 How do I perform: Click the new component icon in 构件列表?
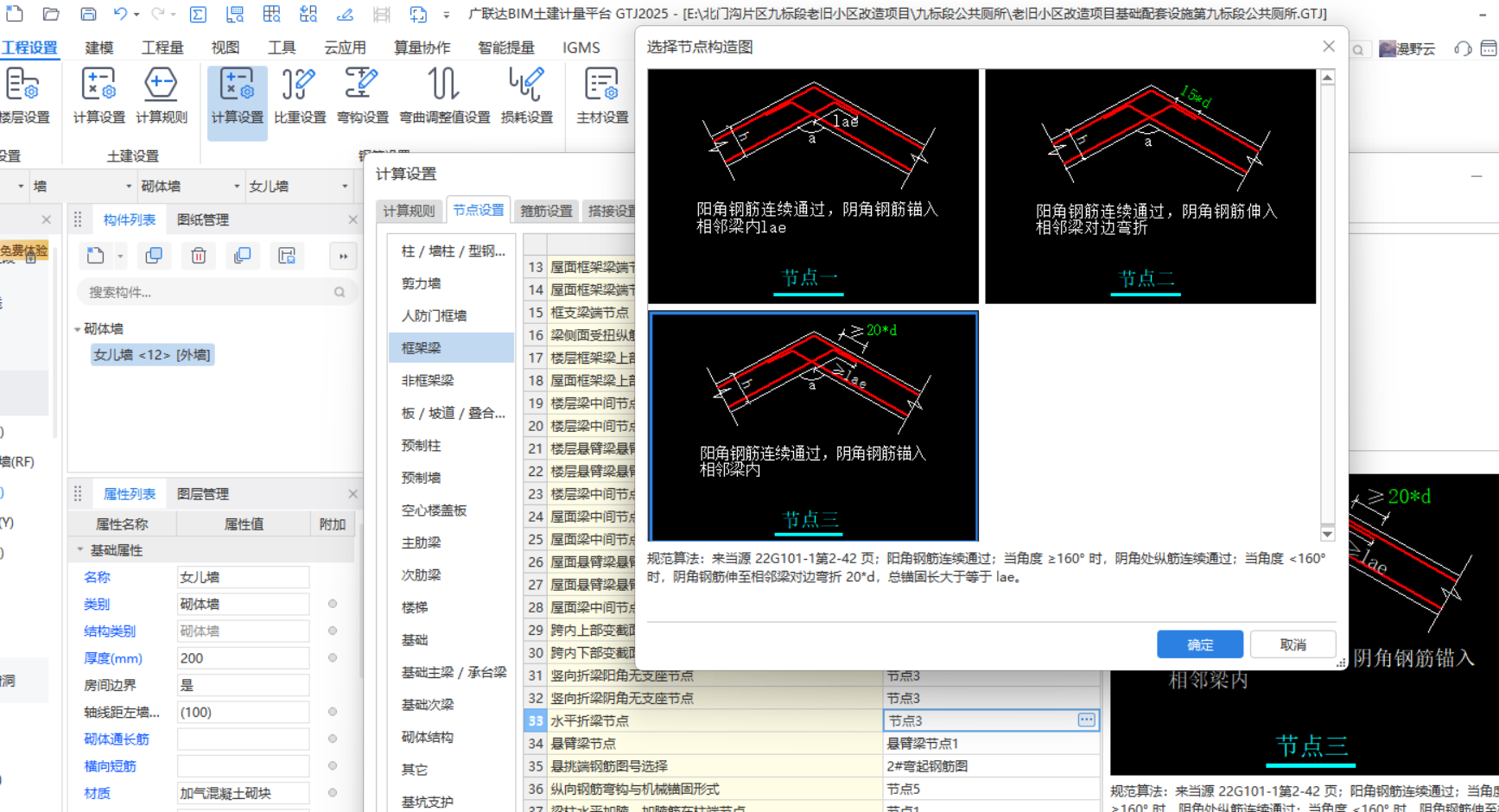pos(95,256)
